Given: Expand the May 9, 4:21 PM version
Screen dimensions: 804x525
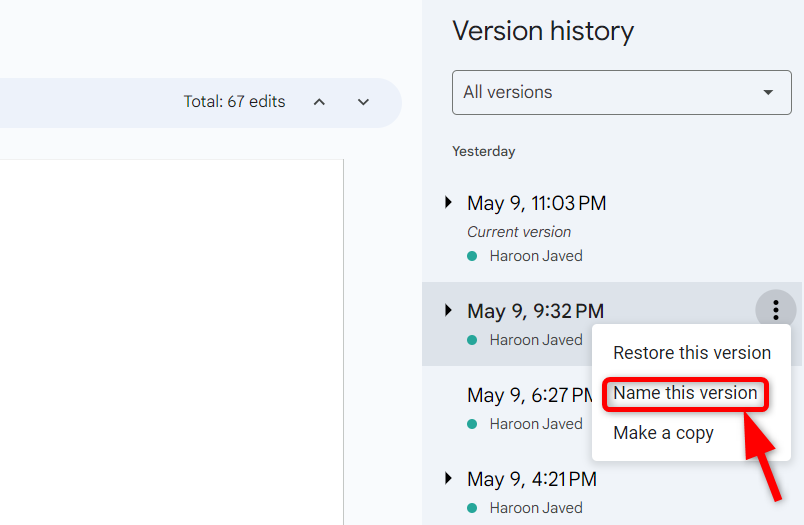Looking at the screenshot, I should (x=449, y=478).
